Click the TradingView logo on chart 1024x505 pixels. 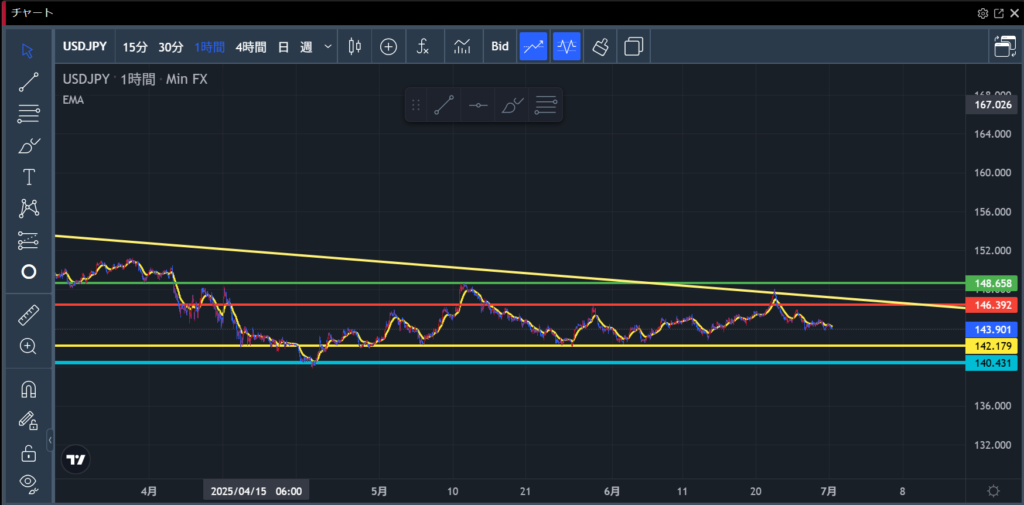pyautogui.click(x=76, y=460)
